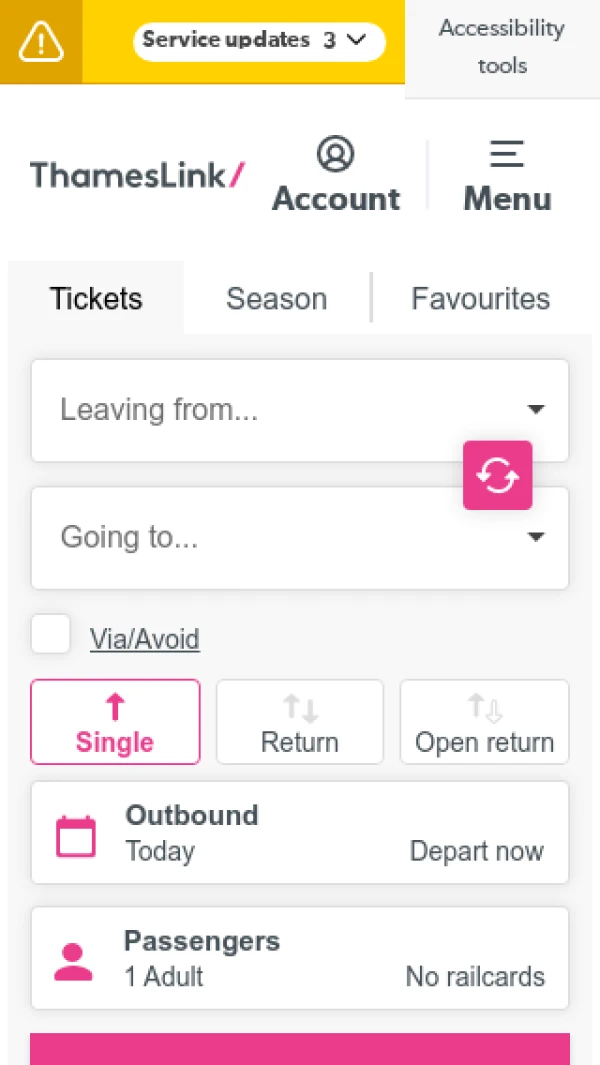600x1065 pixels.
Task: Open the Leaving from dropdown arrow
Action: (x=536, y=410)
